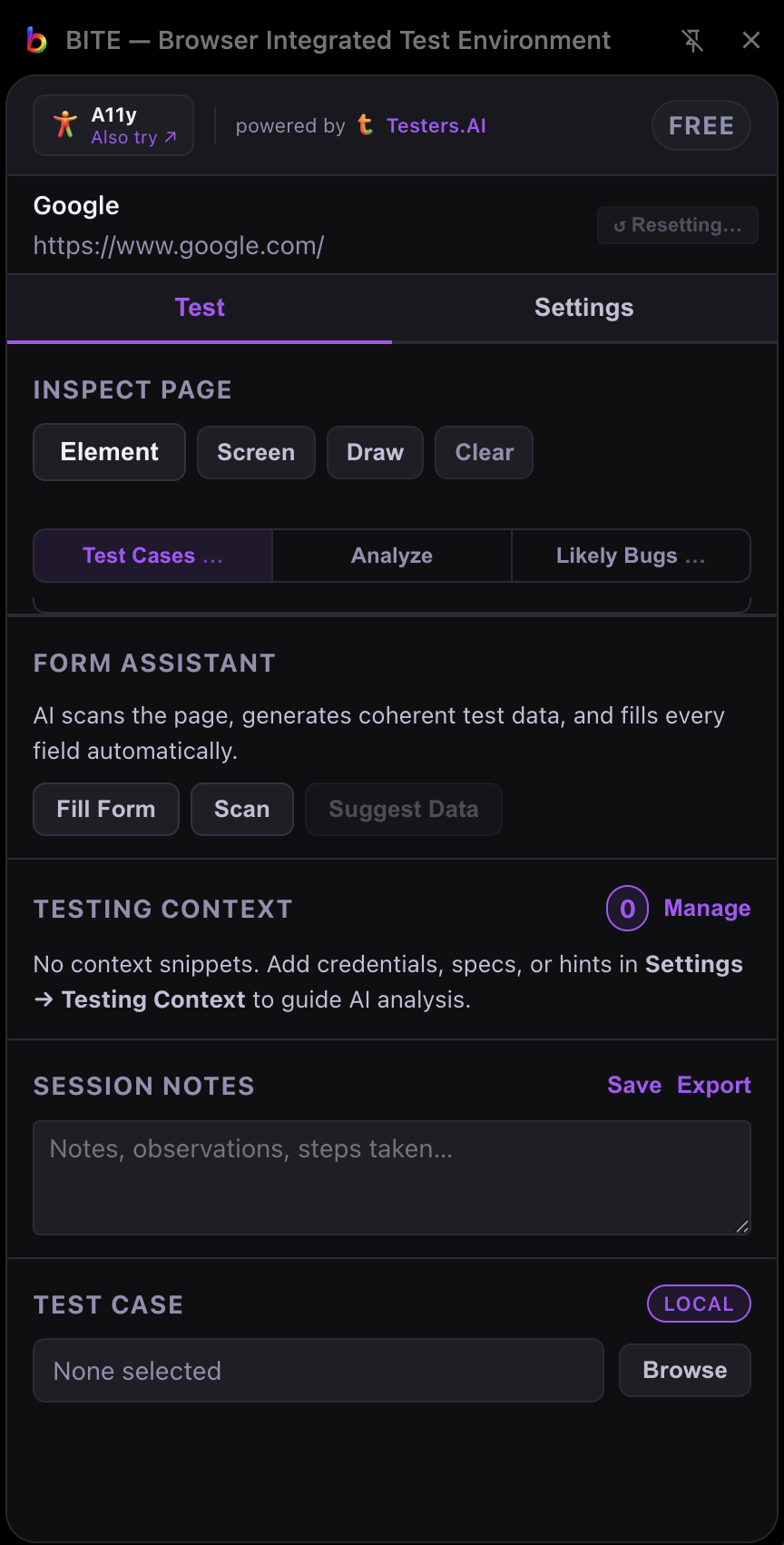Click the FREE plan badge

[x=701, y=125]
